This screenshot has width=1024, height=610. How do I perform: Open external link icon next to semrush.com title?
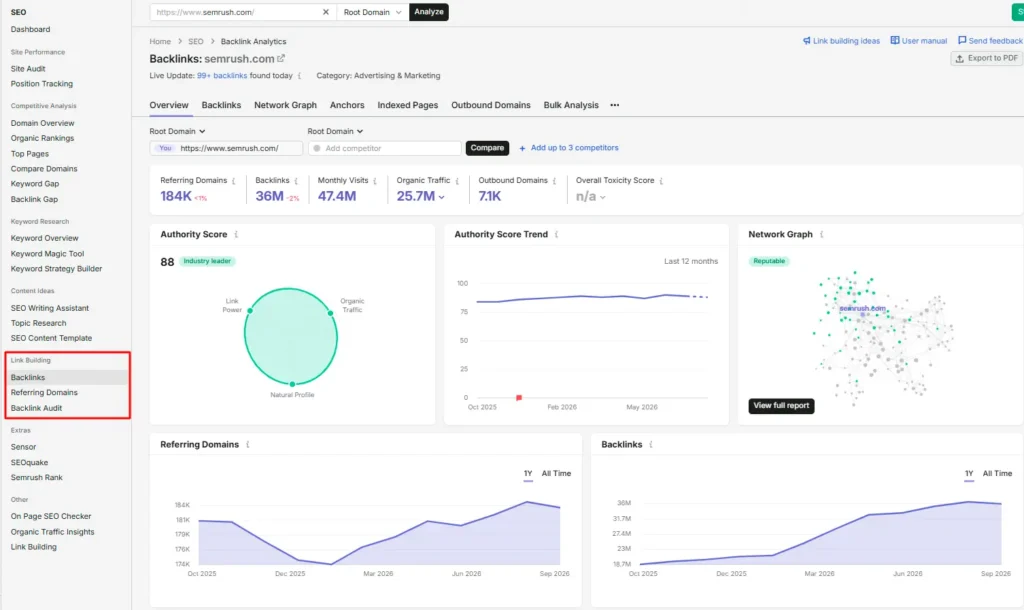(x=281, y=58)
